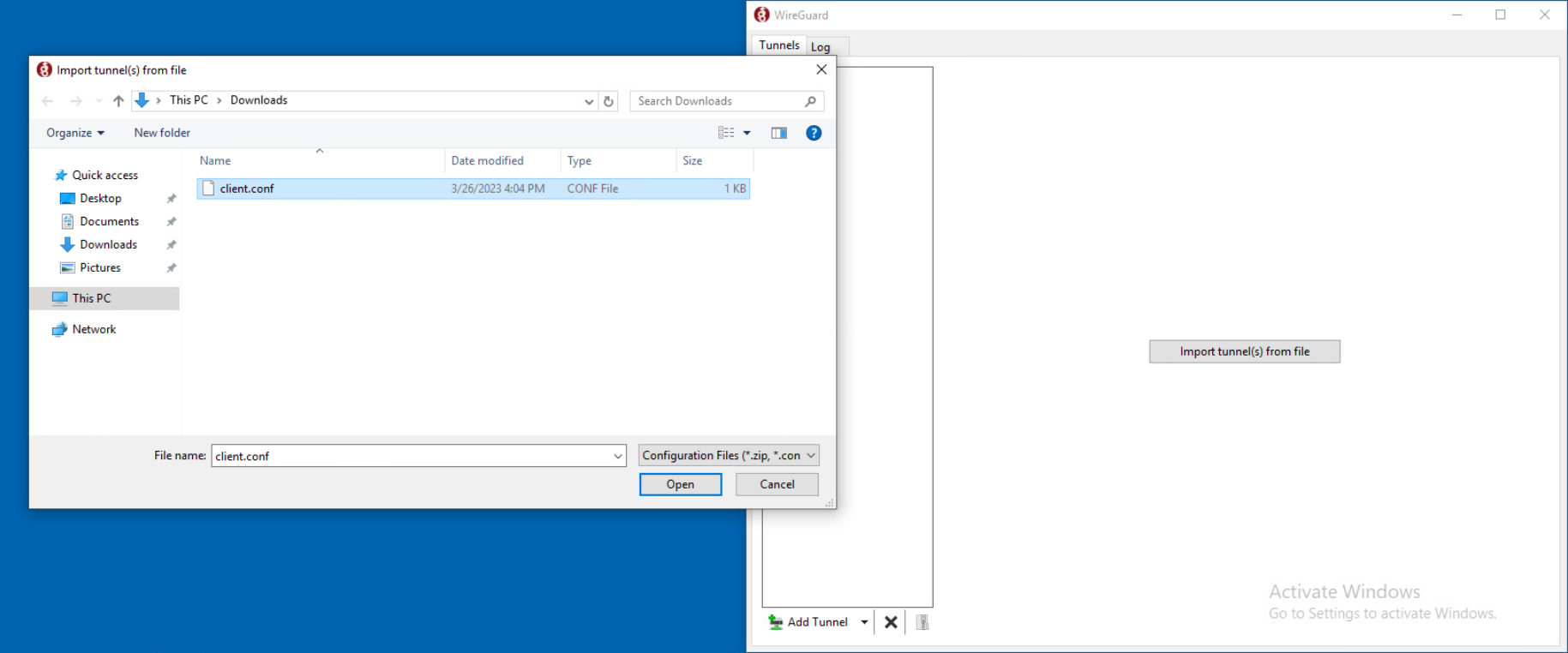Click the remove tunnel X icon
Image resolution: width=1568 pixels, height=653 pixels.
click(x=891, y=622)
